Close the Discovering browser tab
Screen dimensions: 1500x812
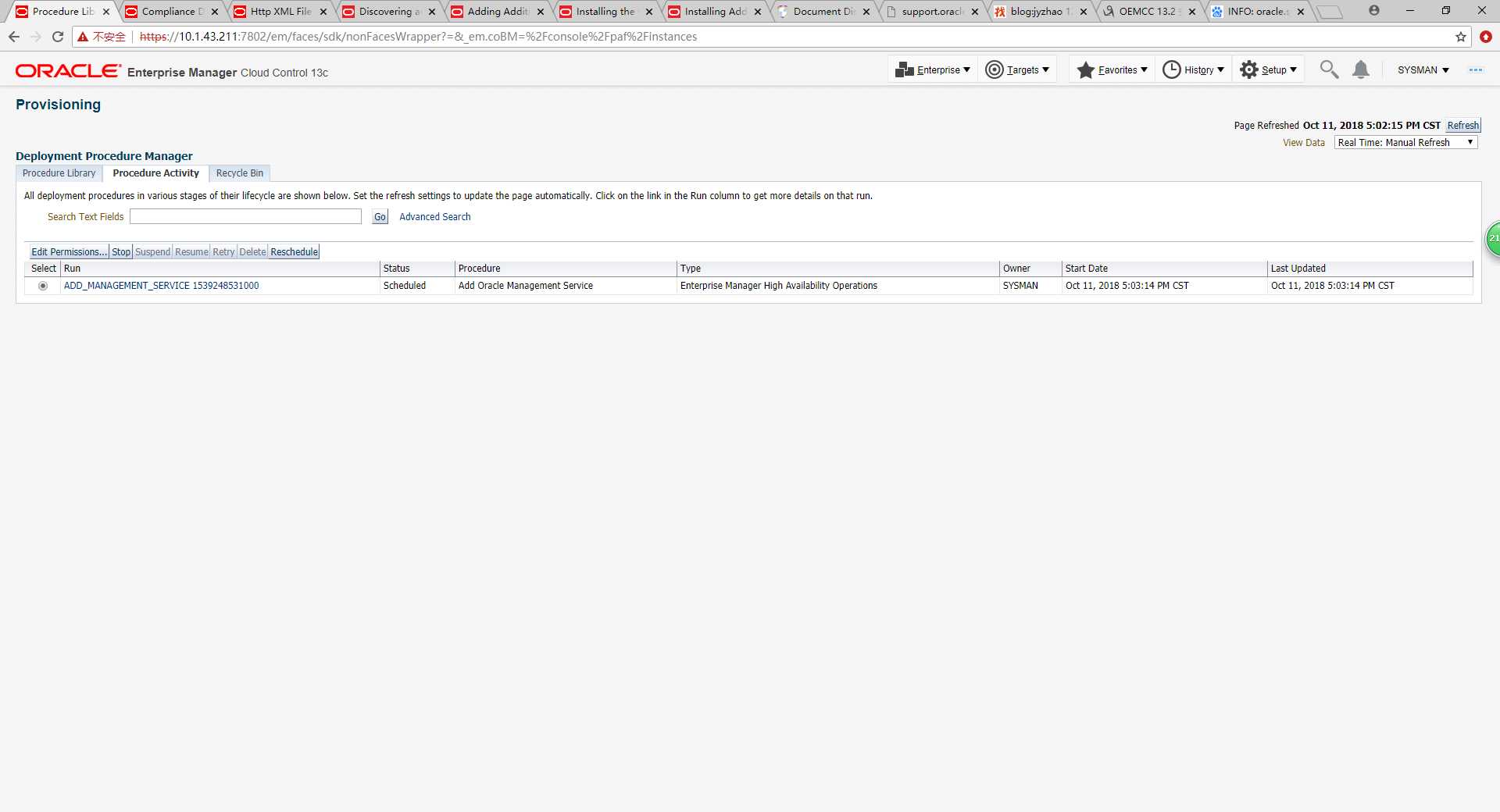click(x=432, y=12)
